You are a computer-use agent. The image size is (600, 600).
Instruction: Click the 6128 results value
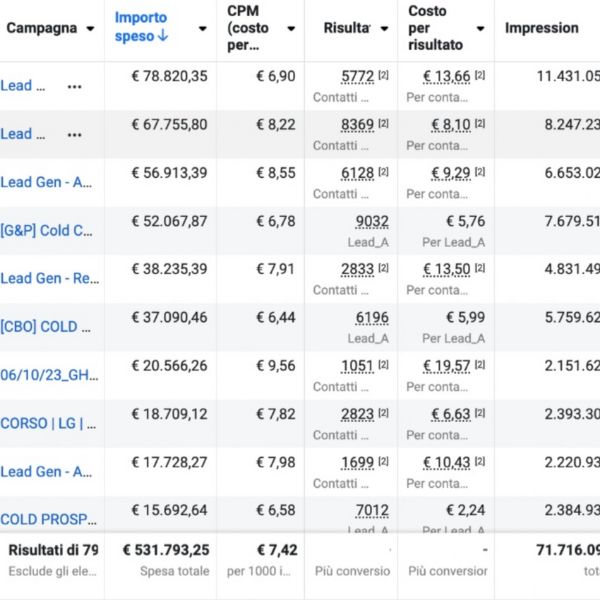tap(357, 173)
